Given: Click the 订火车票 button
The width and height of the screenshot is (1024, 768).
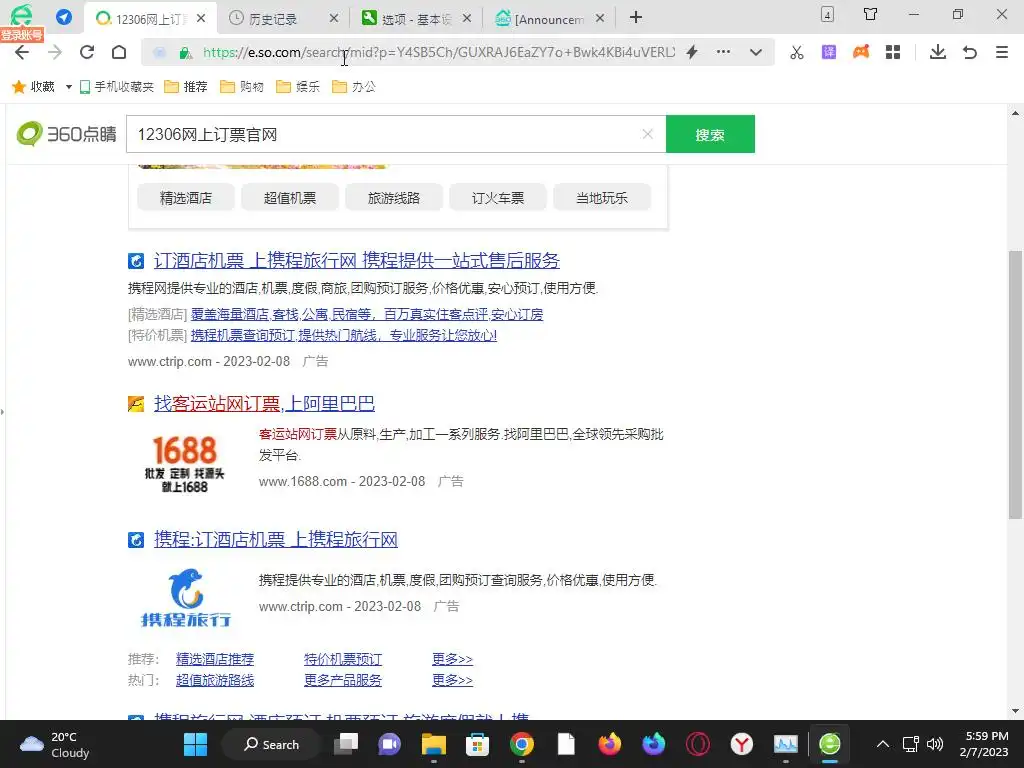Looking at the screenshot, I should click(498, 197).
